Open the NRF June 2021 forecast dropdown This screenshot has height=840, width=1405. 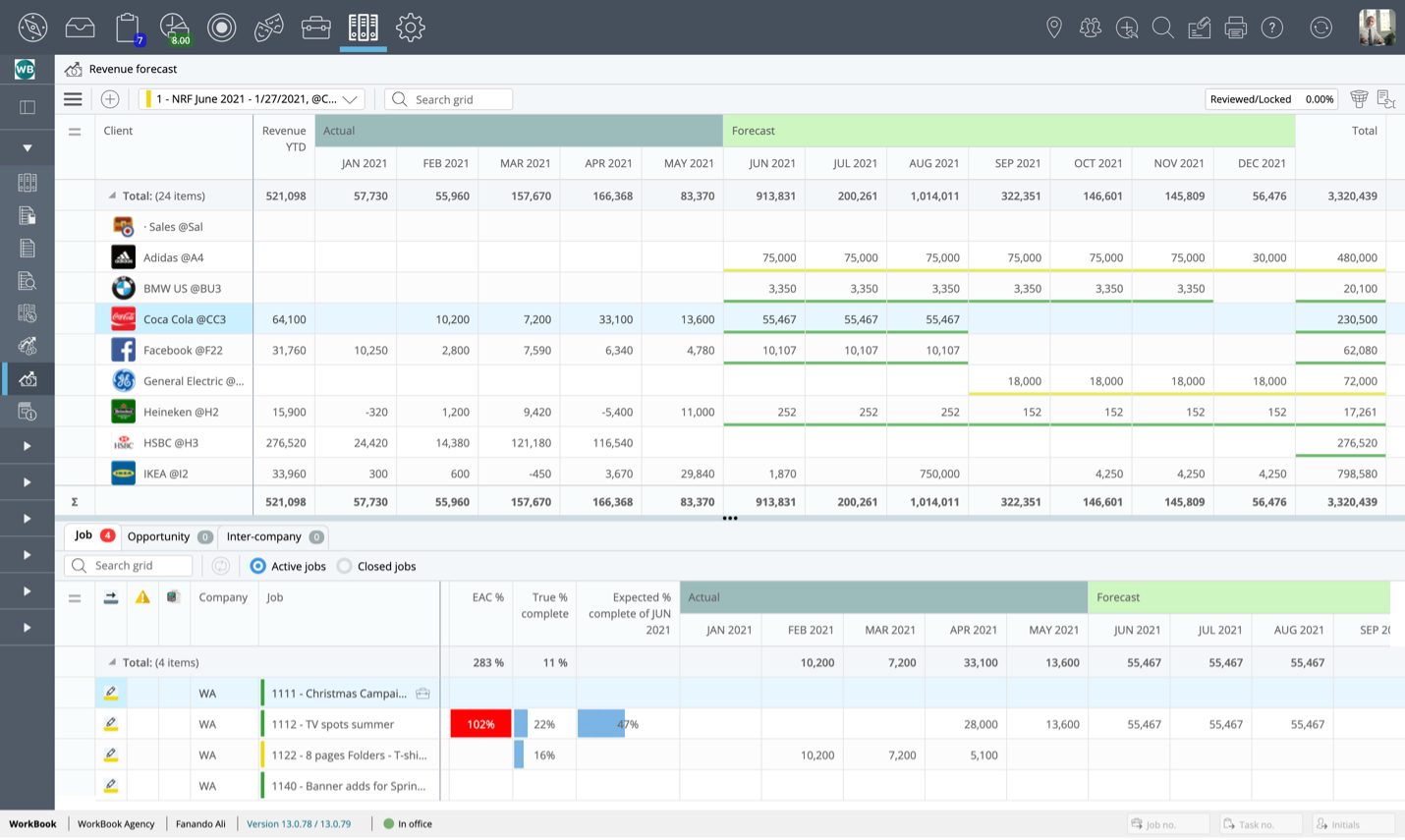[253, 99]
